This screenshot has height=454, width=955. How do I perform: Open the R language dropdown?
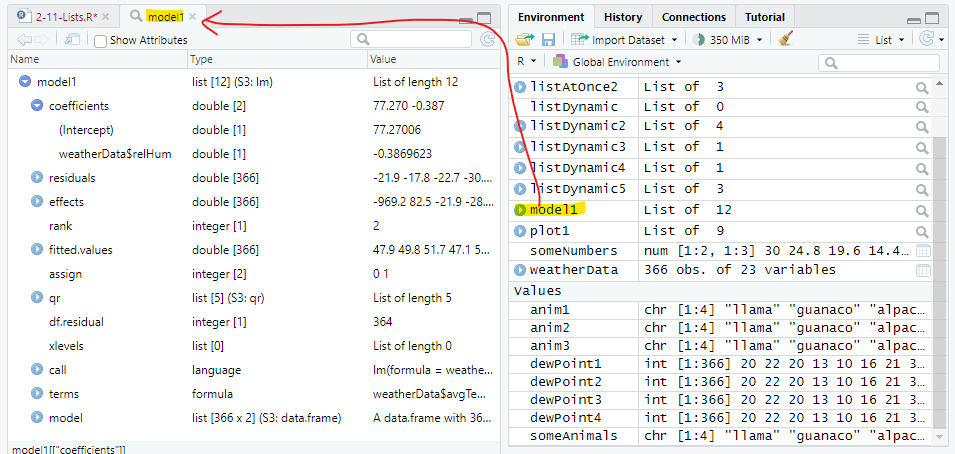527,62
